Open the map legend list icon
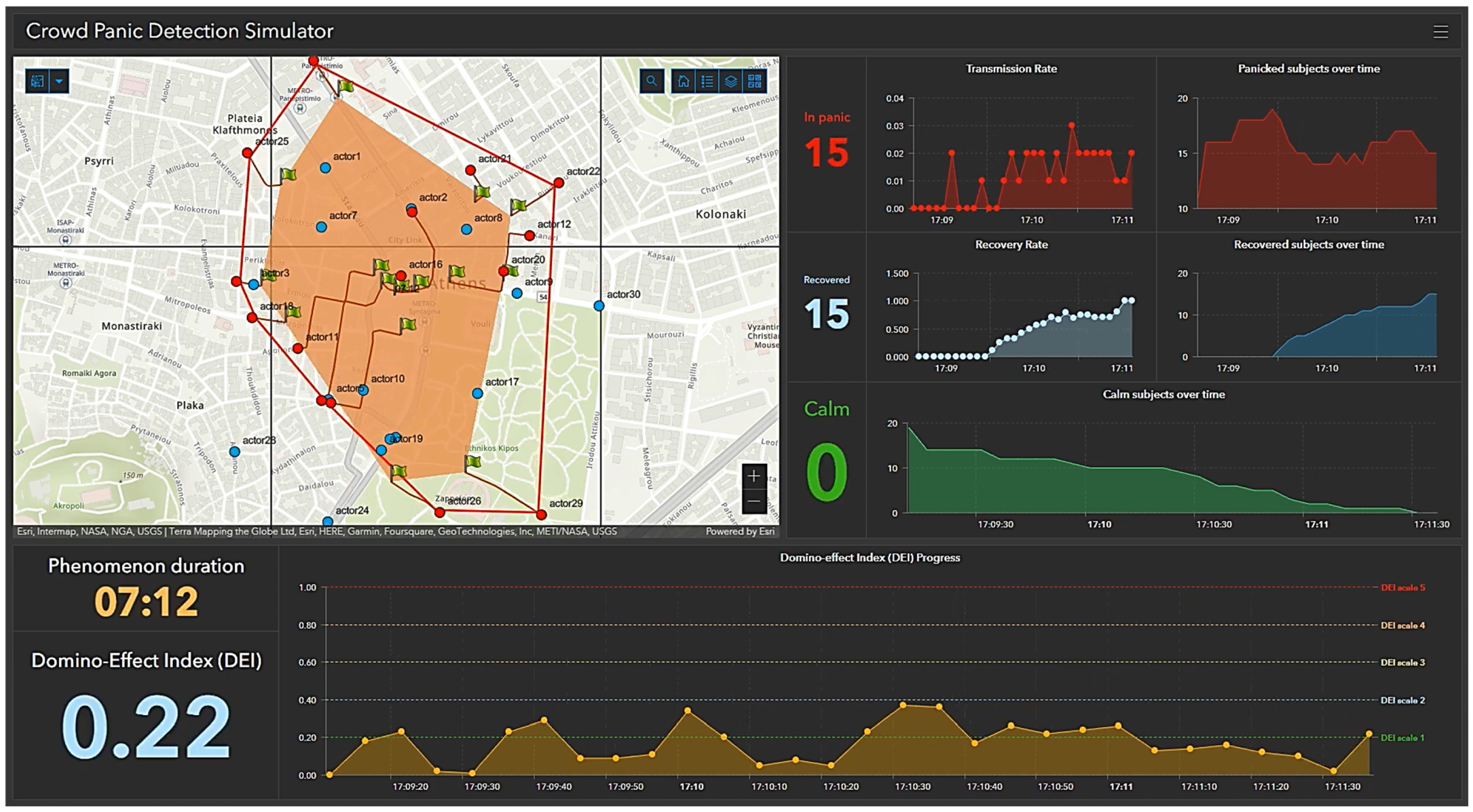The height and width of the screenshot is (812, 1473). [707, 81]
